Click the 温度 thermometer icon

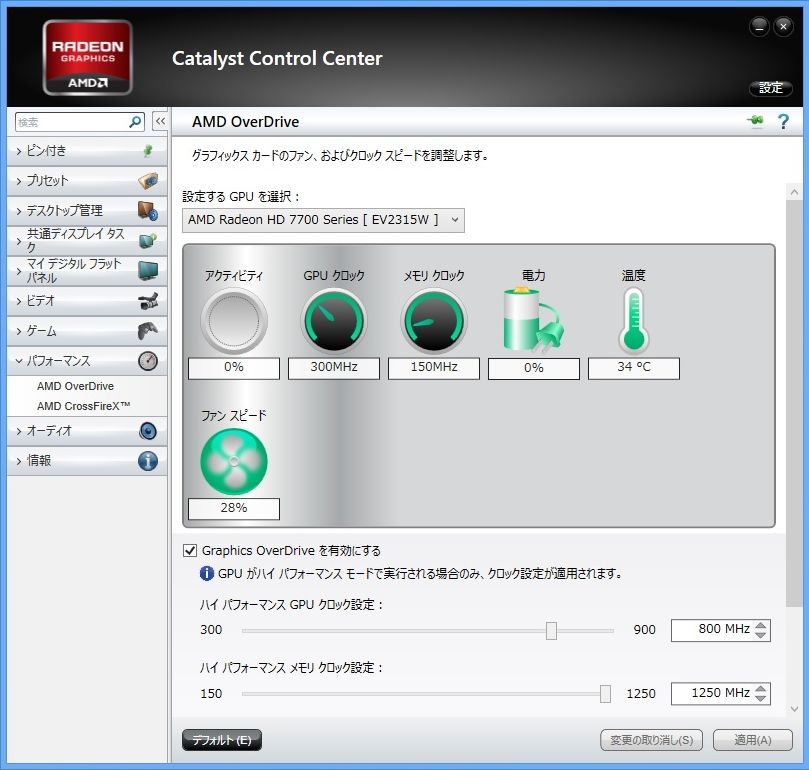coord(634,319)
